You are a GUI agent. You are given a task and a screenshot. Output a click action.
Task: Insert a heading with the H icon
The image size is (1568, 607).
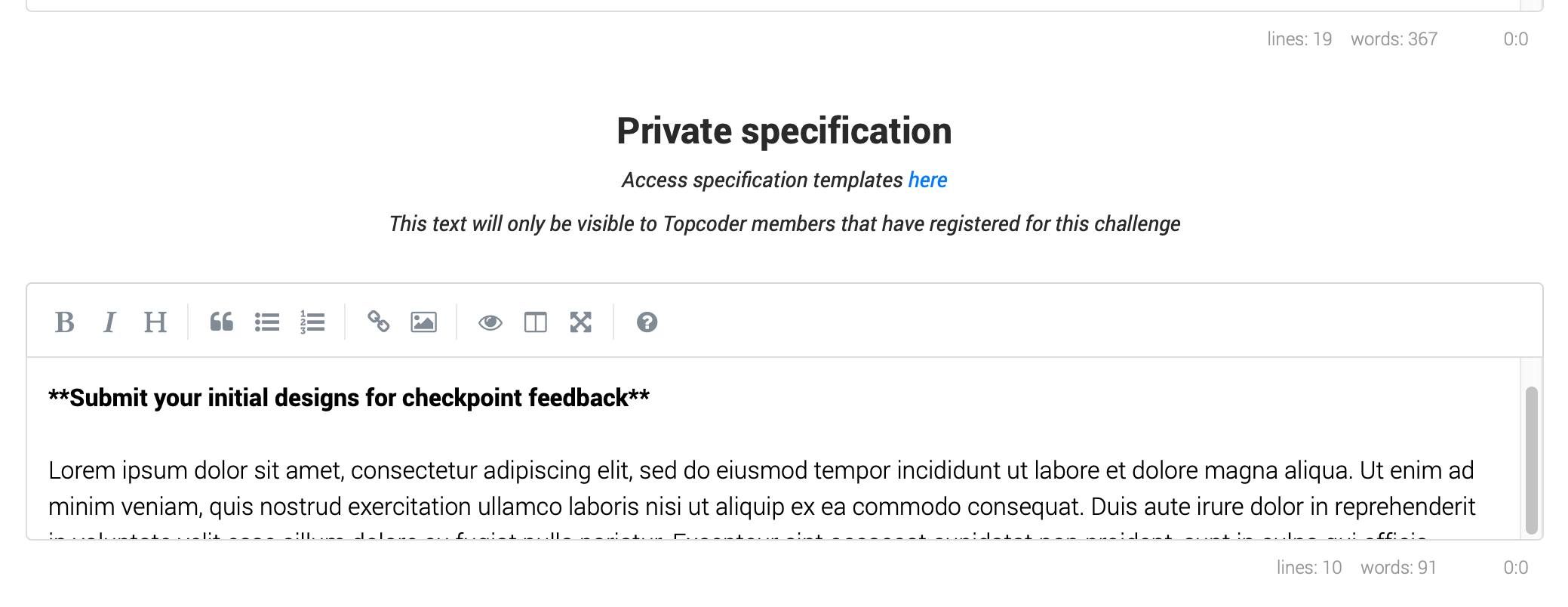coord(155,322)
